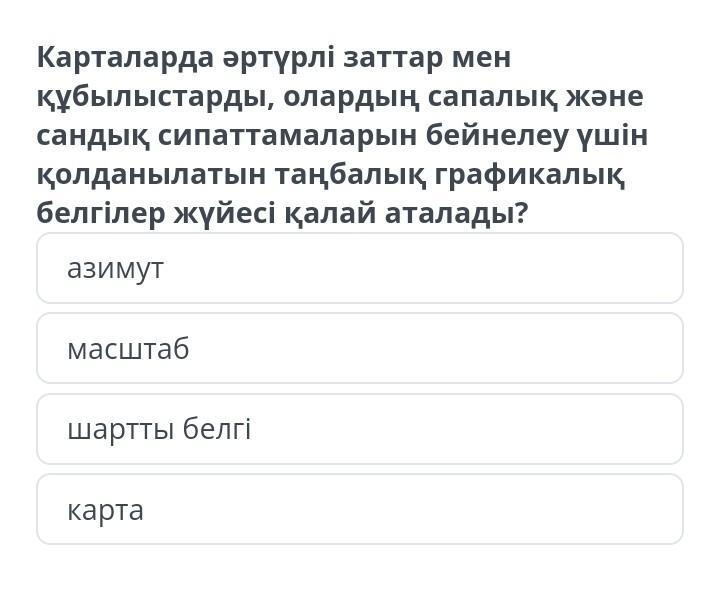Select the answer option азимут
Viewport: 720px width, 592px height.
pos(360,268)
